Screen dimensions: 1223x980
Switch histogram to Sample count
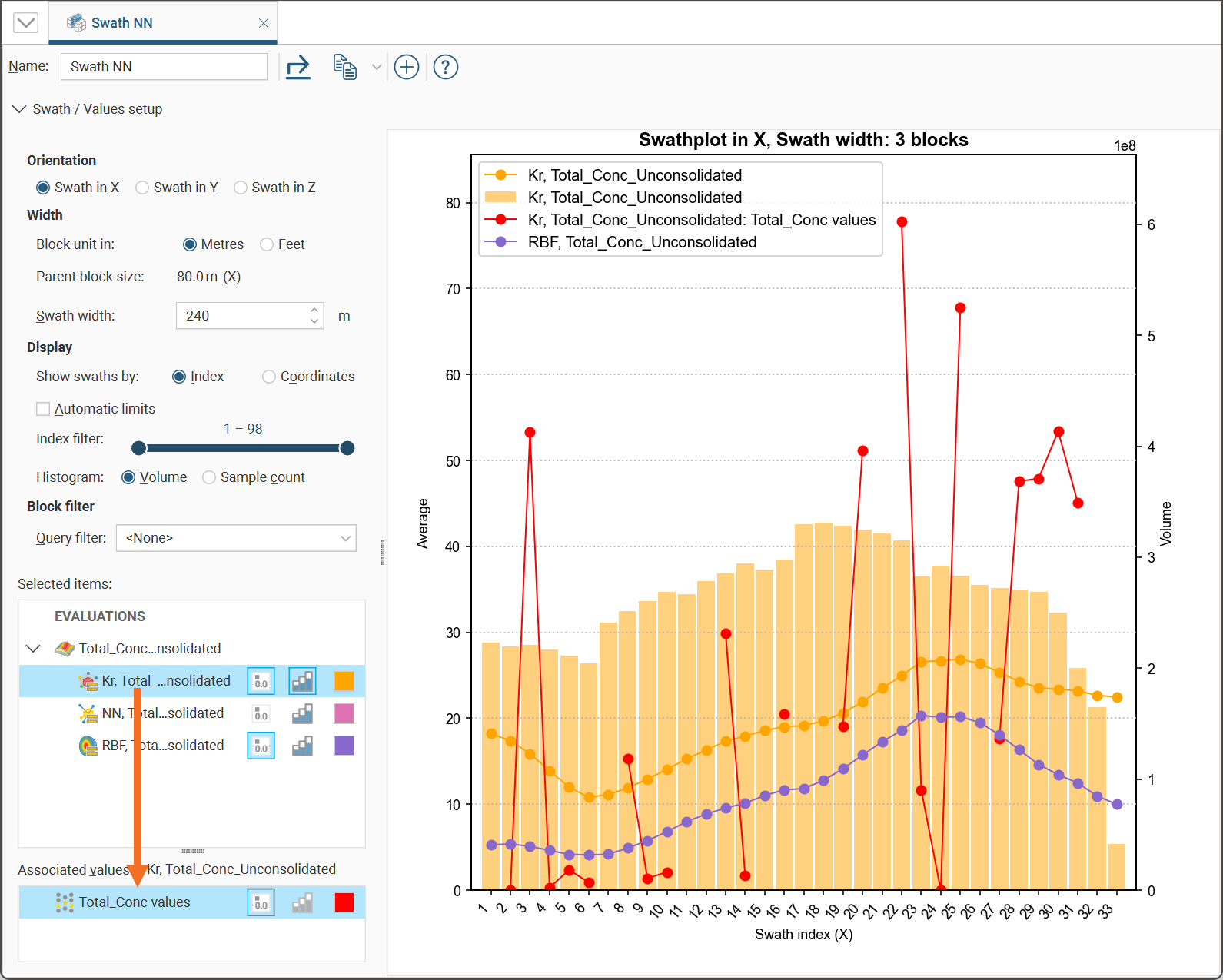point(209,477)
